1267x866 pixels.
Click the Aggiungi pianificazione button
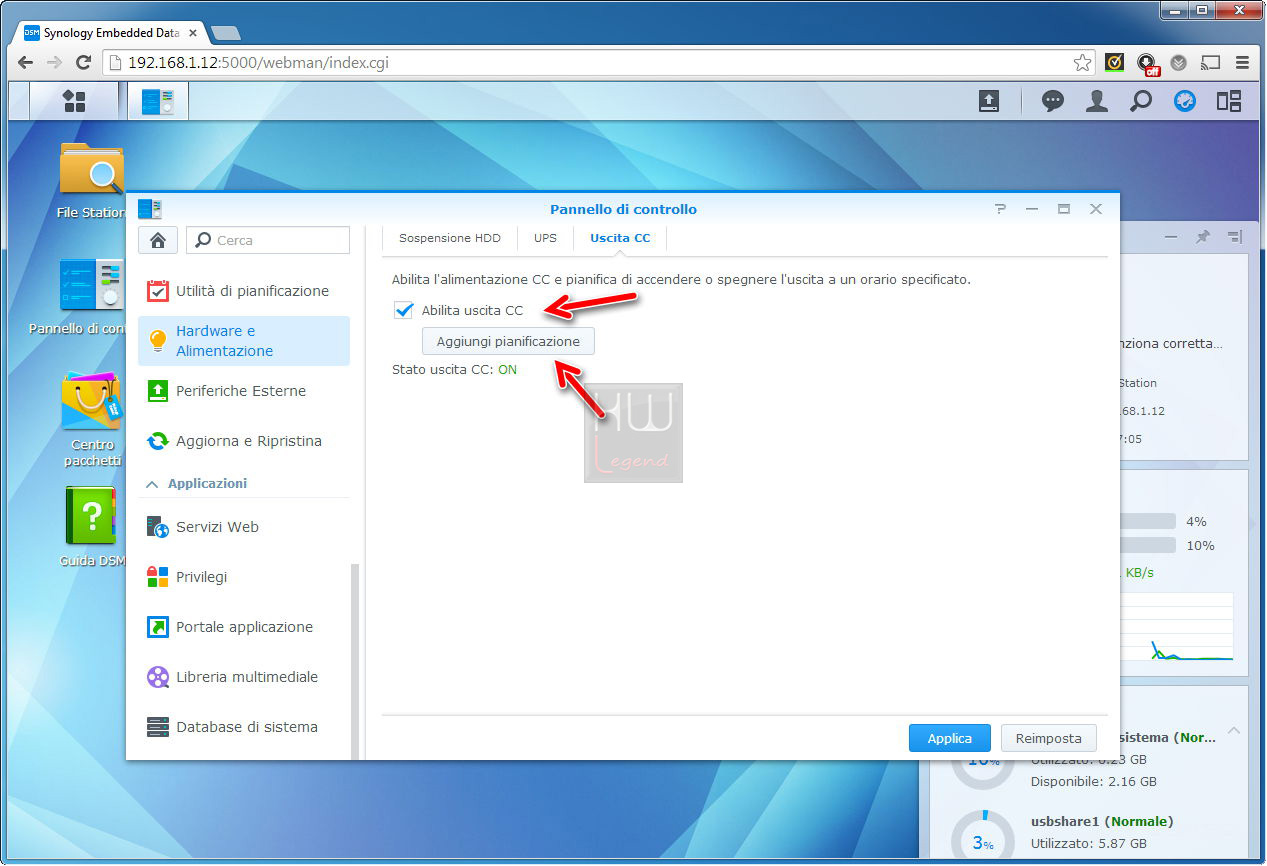(508, 341)
